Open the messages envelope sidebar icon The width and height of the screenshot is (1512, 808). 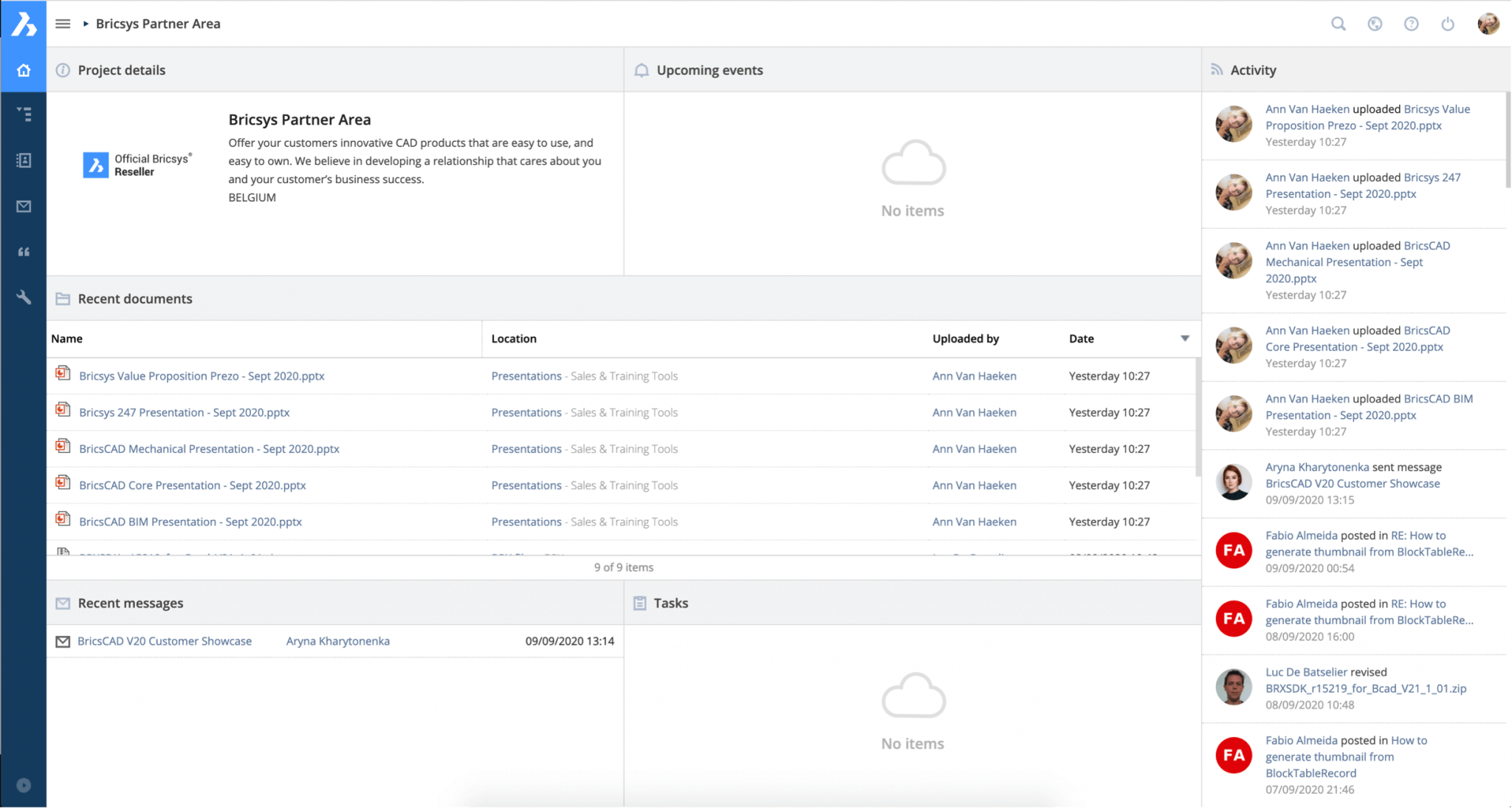coord(24,206)
